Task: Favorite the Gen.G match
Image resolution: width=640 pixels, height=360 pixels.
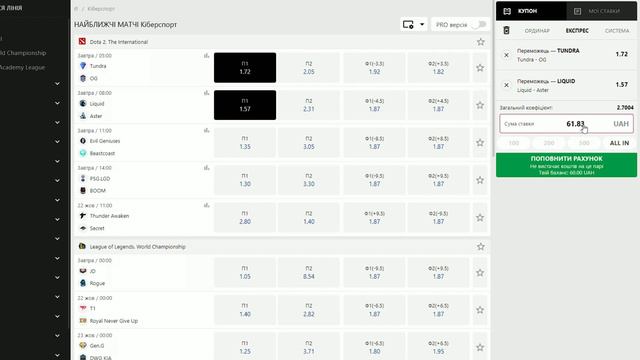Action: coord(480,347)
